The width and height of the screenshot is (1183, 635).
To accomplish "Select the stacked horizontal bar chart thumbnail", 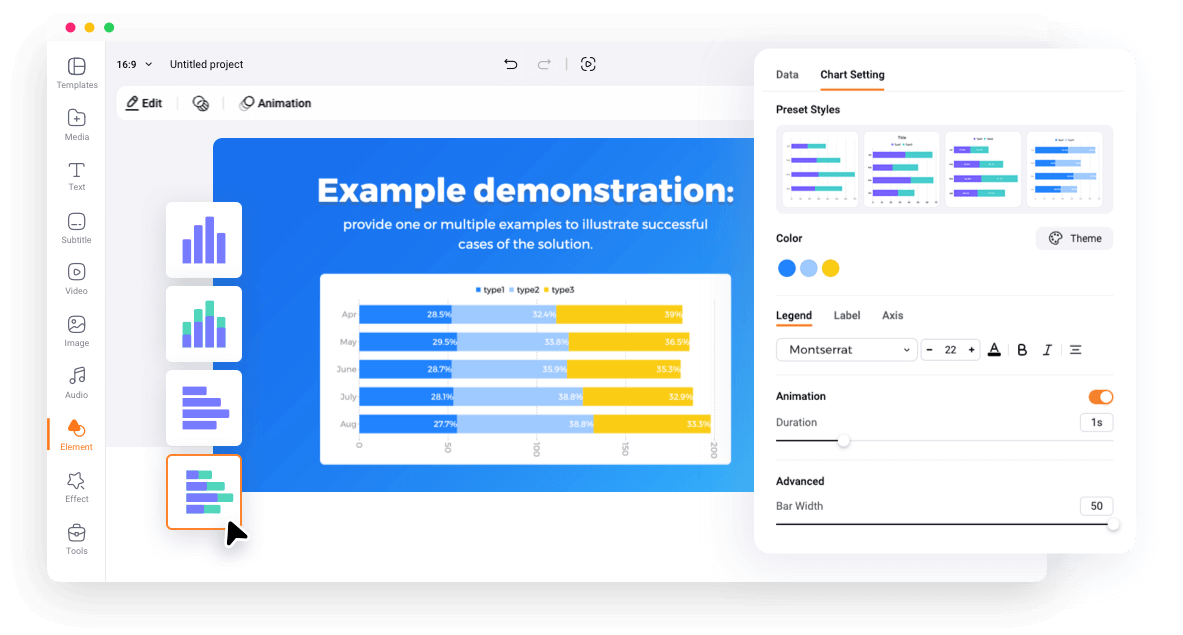I will point(204,492).
